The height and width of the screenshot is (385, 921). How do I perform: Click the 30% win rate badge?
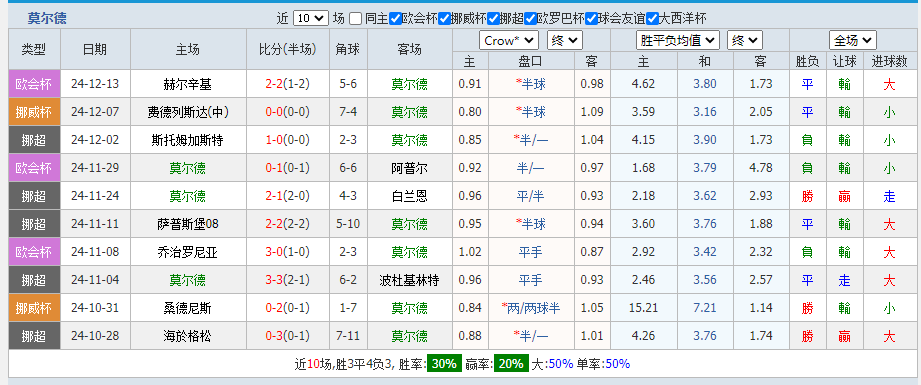[444, 364]
